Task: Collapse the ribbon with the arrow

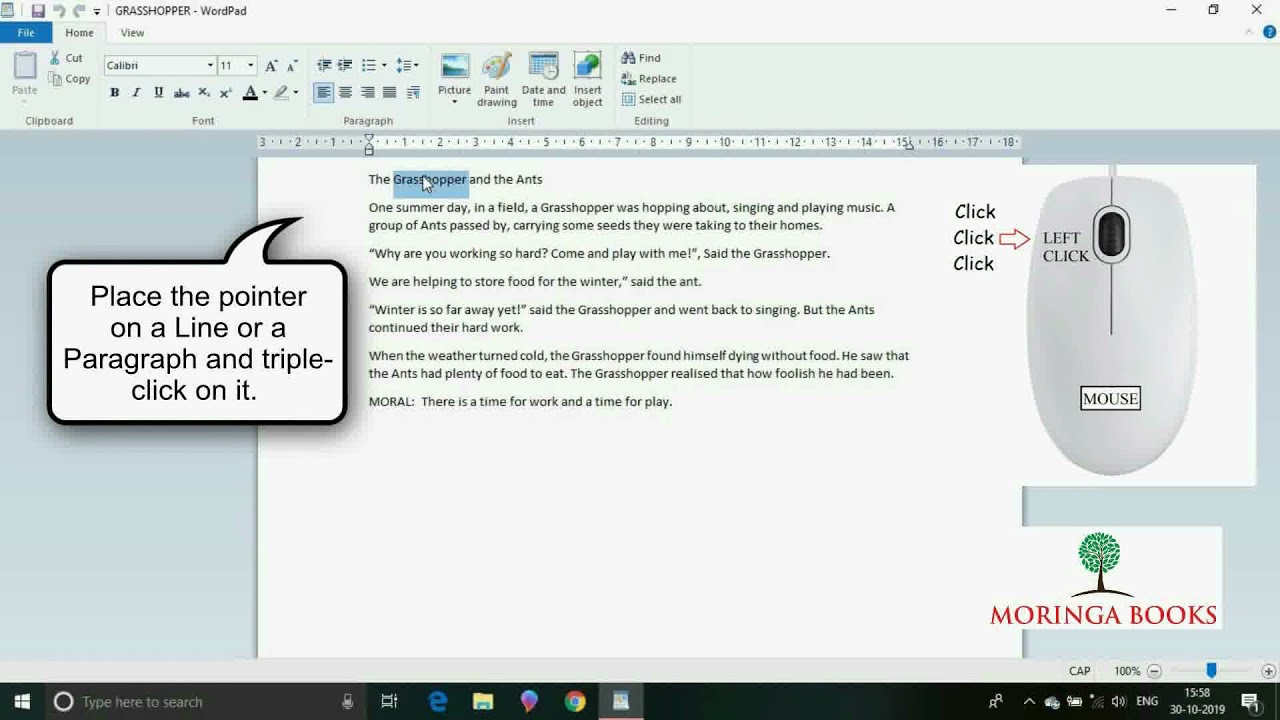Action: click(x=1248, y=33)
